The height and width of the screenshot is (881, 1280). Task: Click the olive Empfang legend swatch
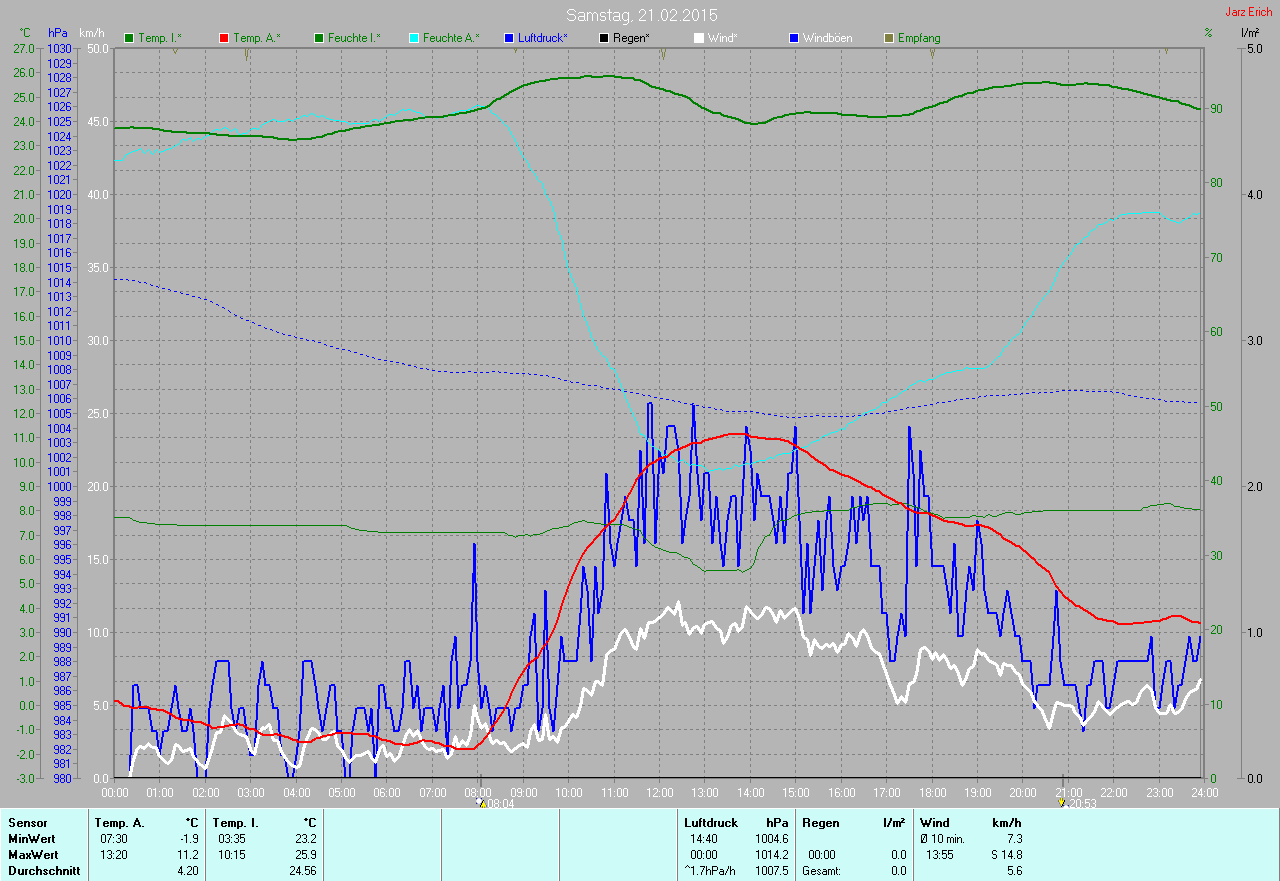(x=889, y=38)
